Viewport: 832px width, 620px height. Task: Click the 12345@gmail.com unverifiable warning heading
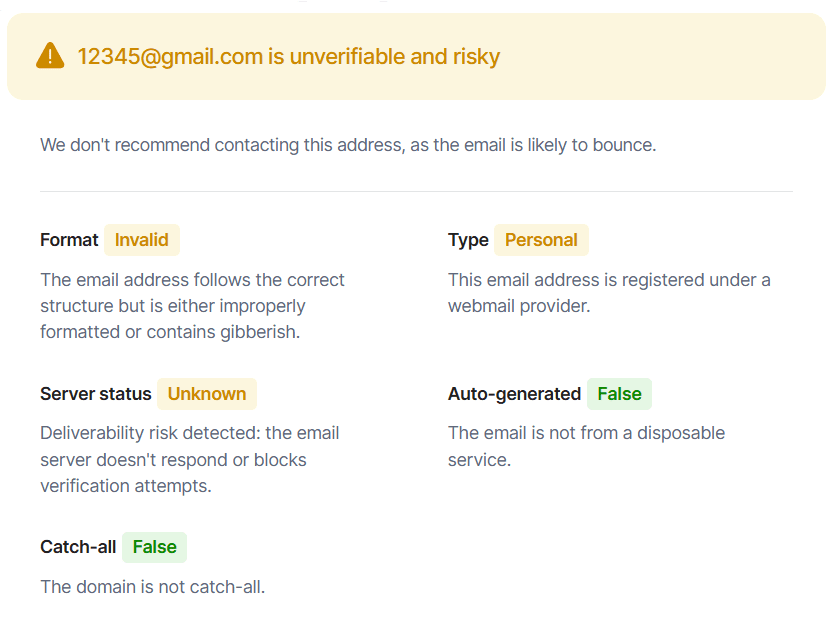(288, 56)
